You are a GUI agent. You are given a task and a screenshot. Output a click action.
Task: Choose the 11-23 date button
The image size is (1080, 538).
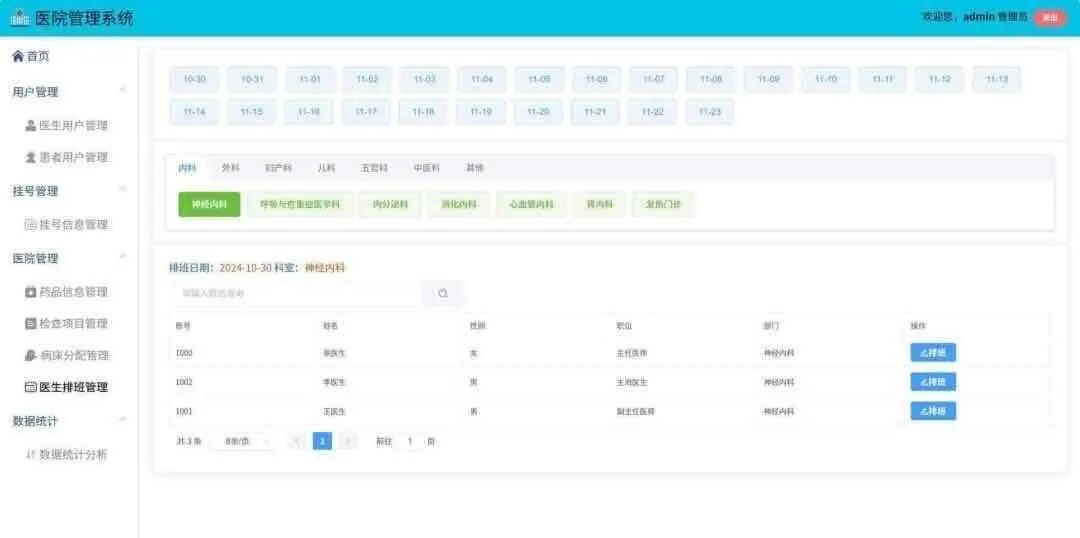click(709, 112)
